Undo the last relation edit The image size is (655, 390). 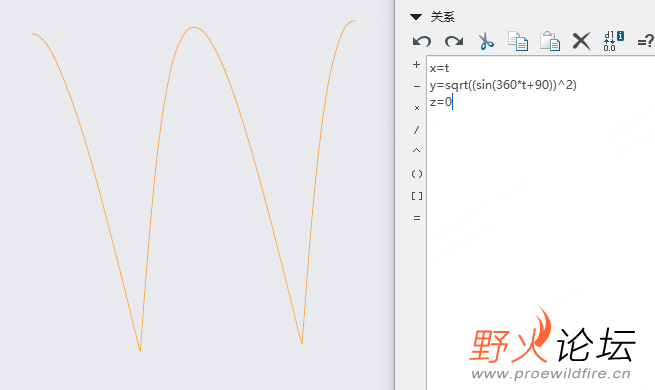pos(421,41)
